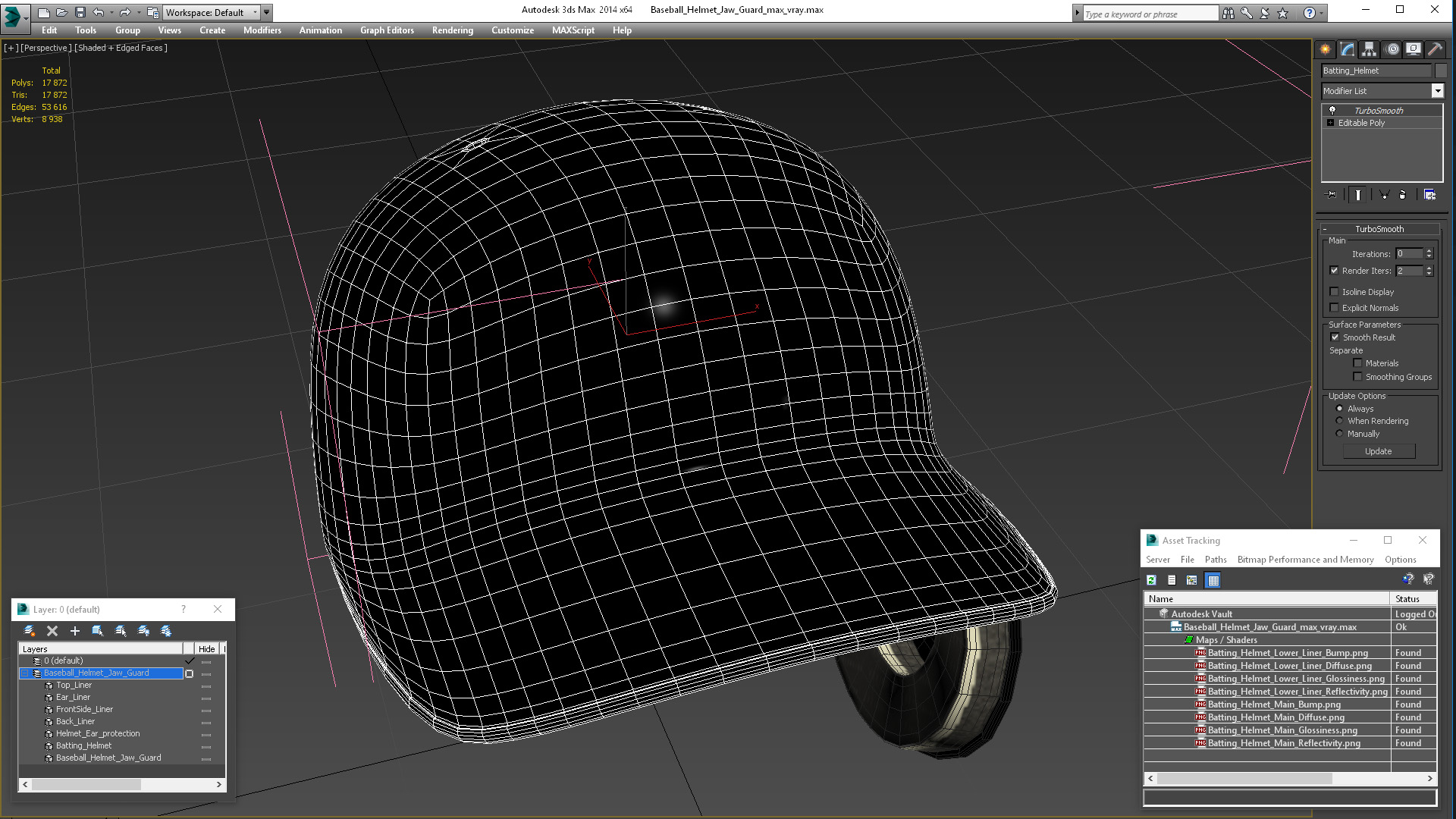Open the Create command panel tab
This screenshot has width=1456, height=819.
pyautogui.click(x=1326, y=49)
